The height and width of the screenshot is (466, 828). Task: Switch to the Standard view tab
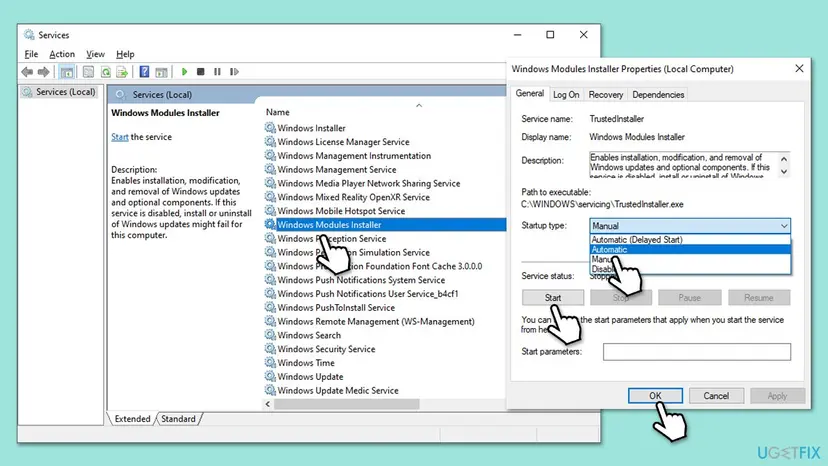(178, 418)
